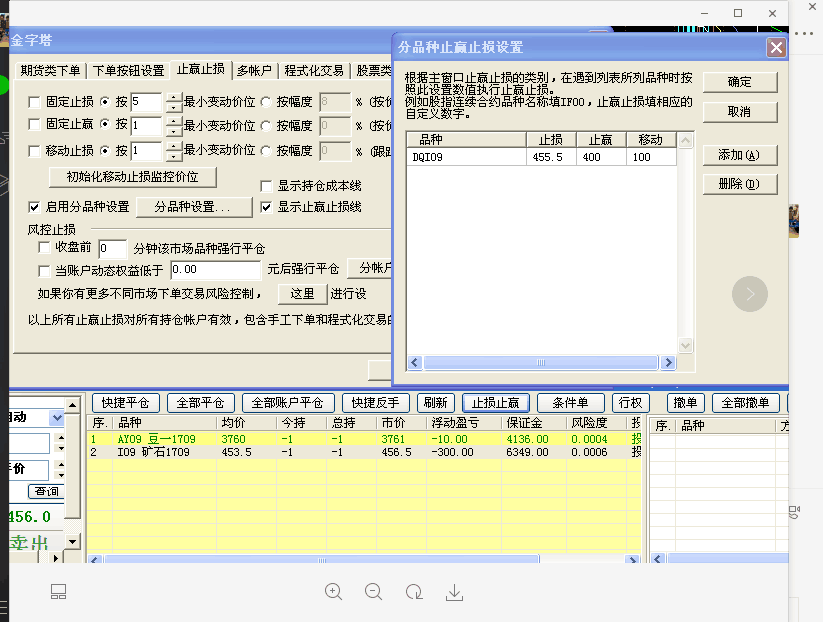This screenshot has height=622, width=823.
Task: Tick the 显示持仓成本线 checkbox
Action: tap(266, 186)
